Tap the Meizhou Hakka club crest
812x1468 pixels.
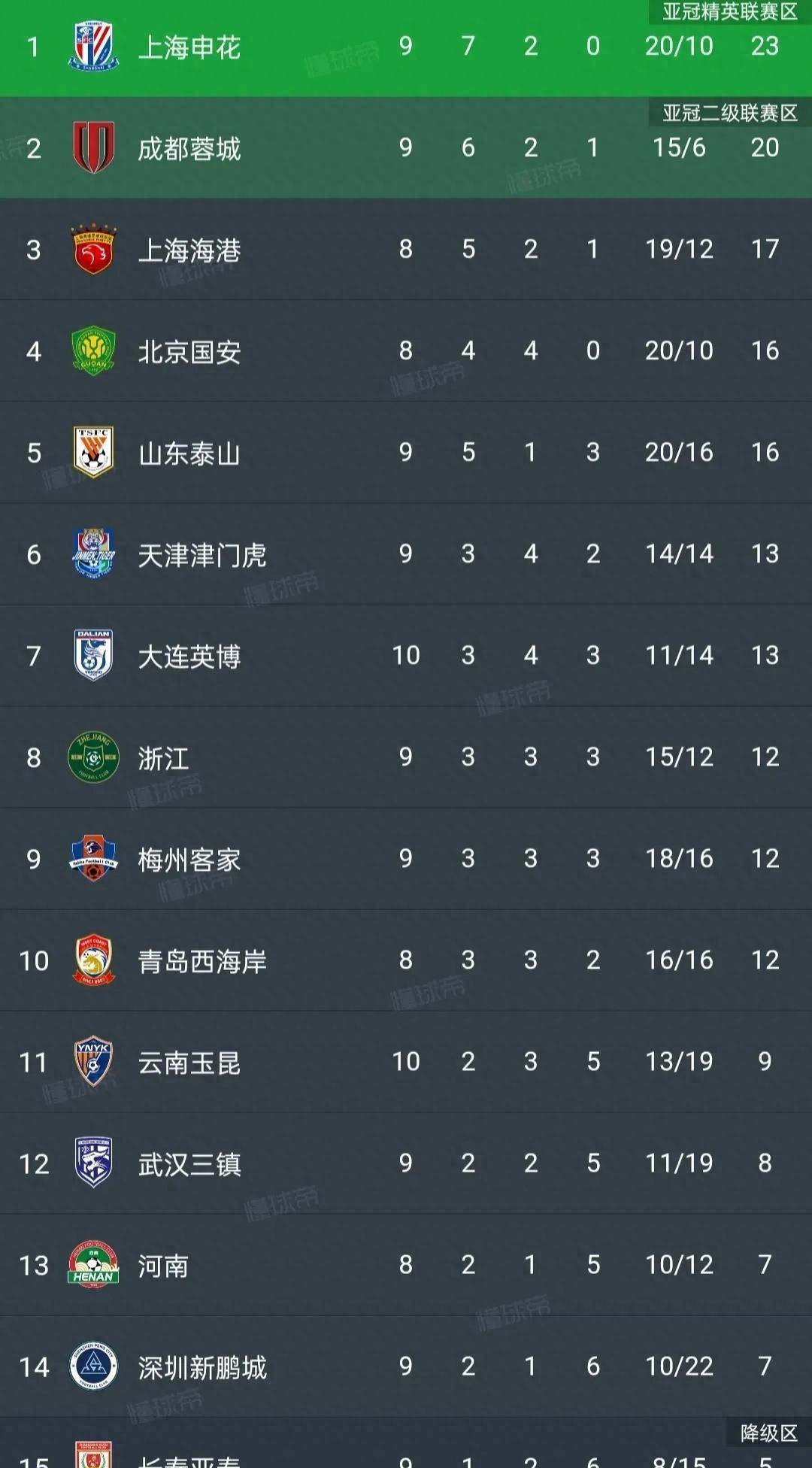(x=93, y=858)
